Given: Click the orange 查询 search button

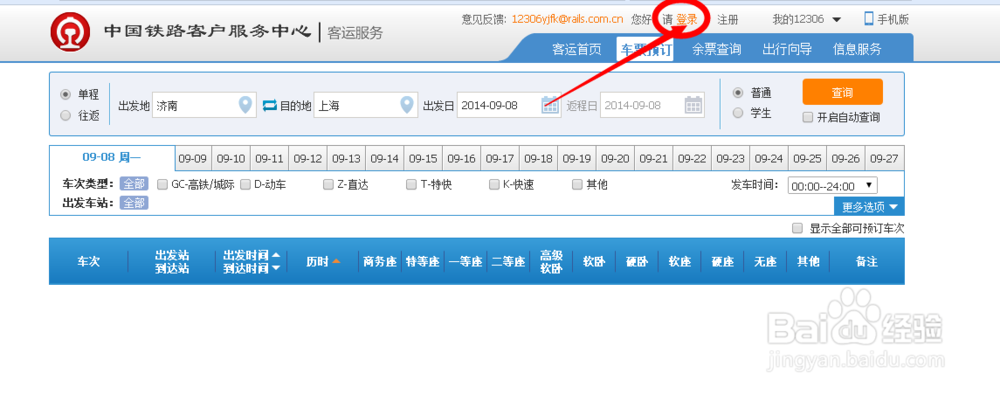Looking at the screenshot, I should pos(842,92).
